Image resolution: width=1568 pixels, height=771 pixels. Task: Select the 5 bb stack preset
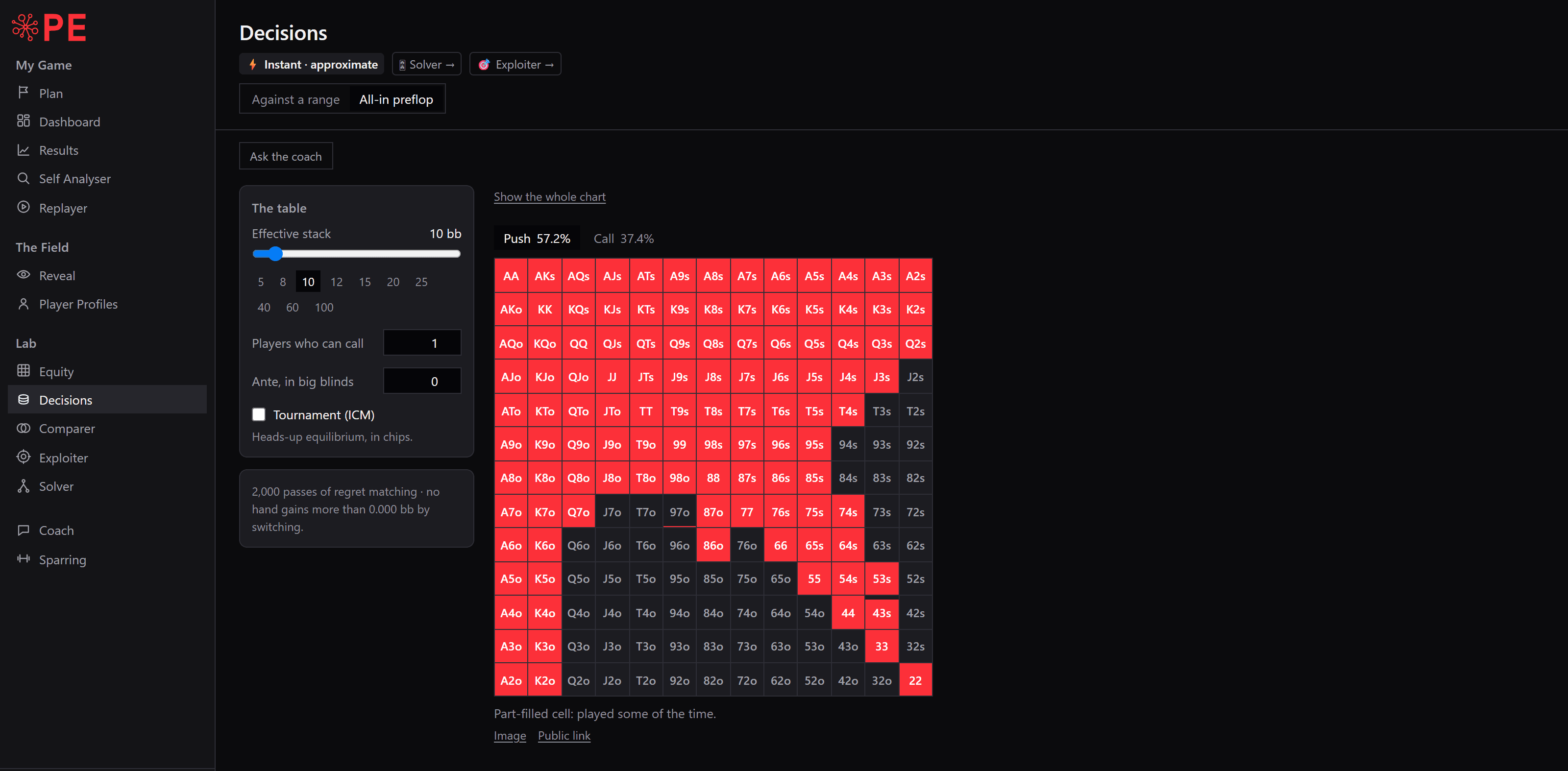pos(261,282)
